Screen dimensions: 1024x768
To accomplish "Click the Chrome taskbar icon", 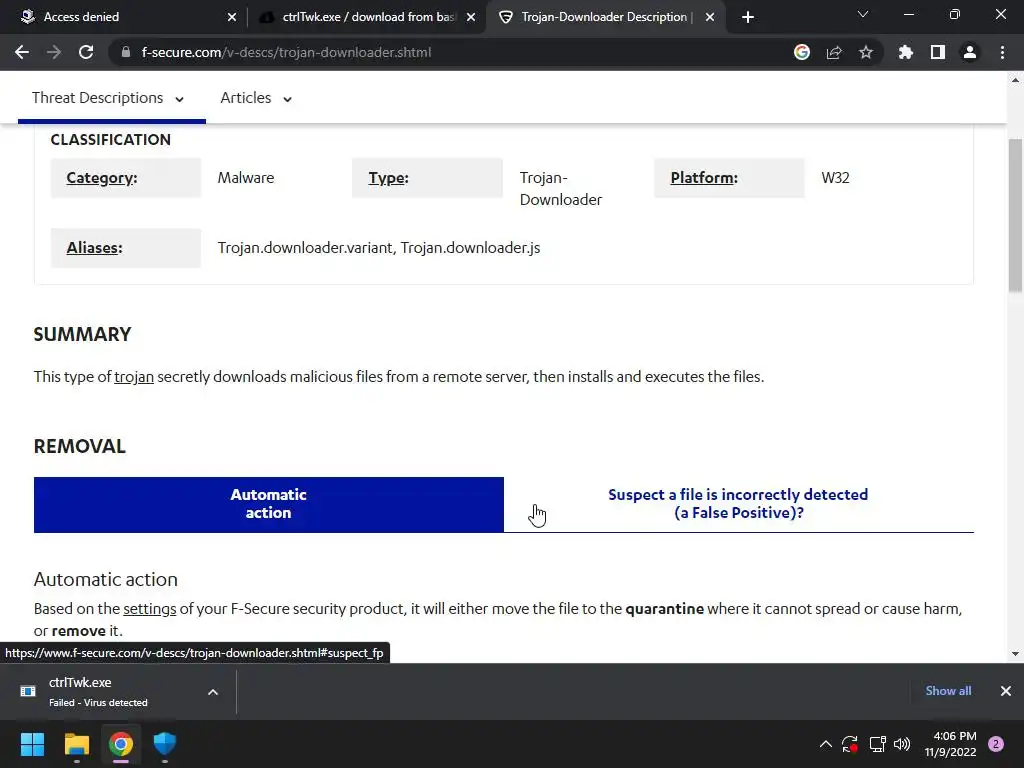I will [121, 744].
